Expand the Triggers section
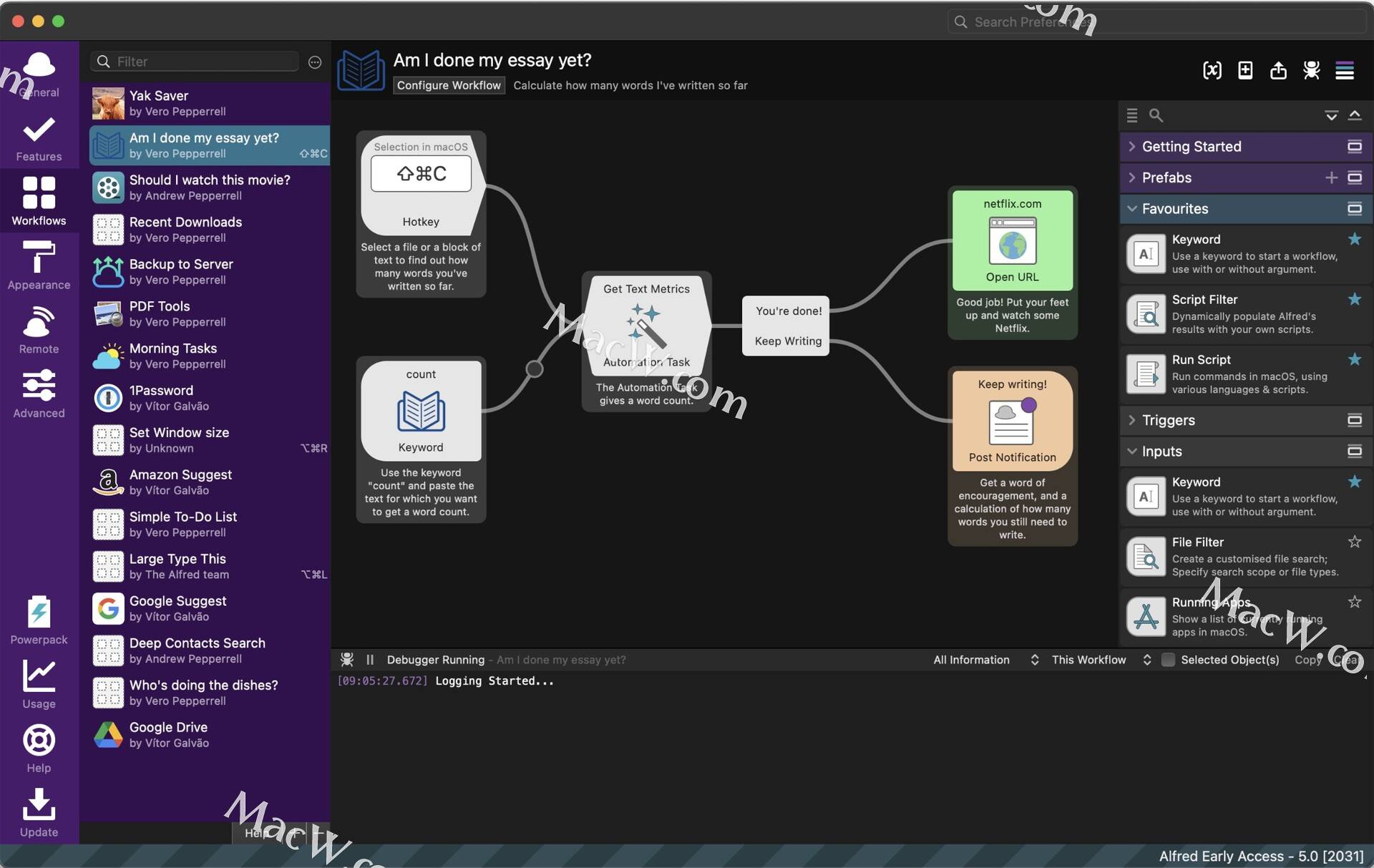 (1132, 420)
